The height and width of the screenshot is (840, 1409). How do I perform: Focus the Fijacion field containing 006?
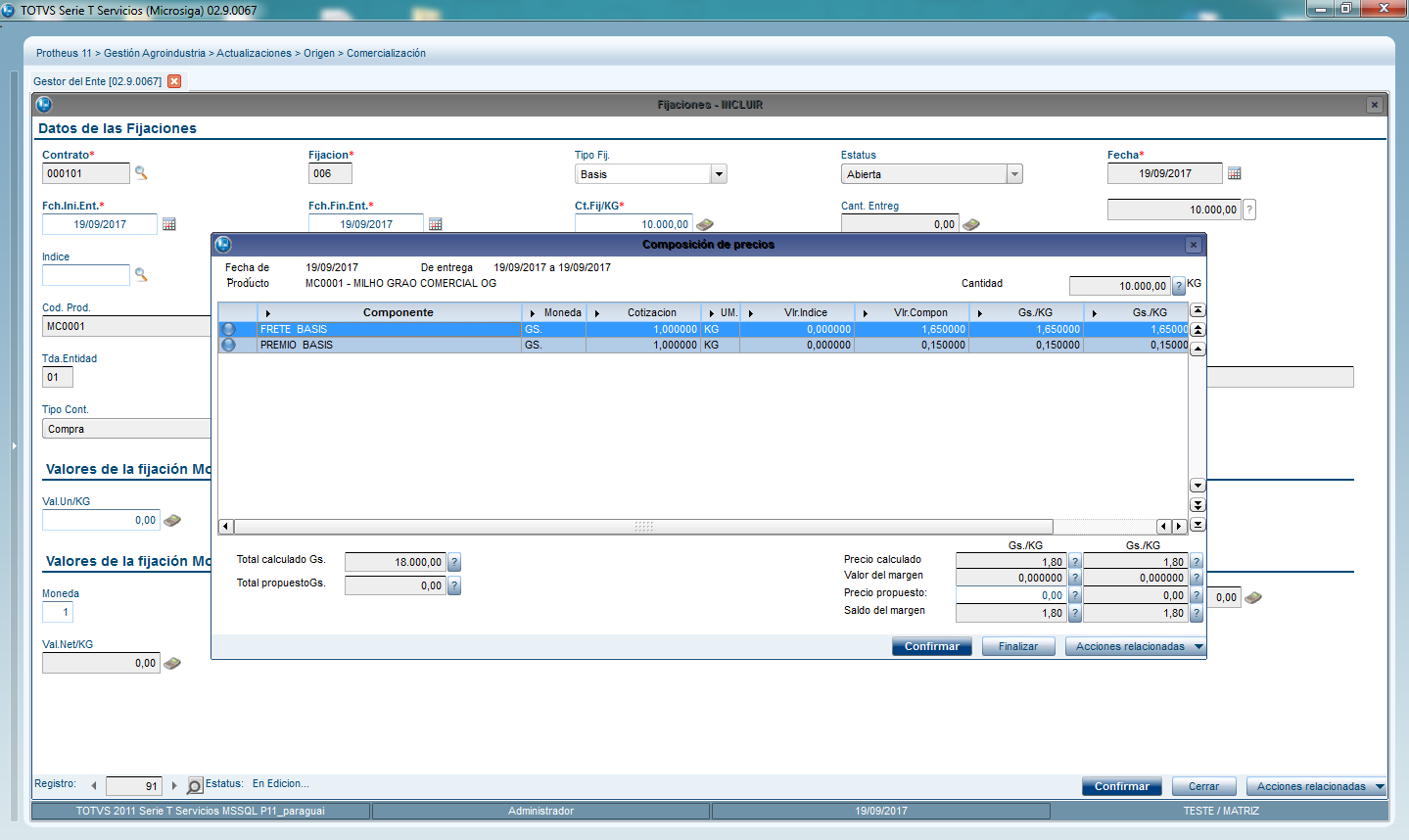330,173
